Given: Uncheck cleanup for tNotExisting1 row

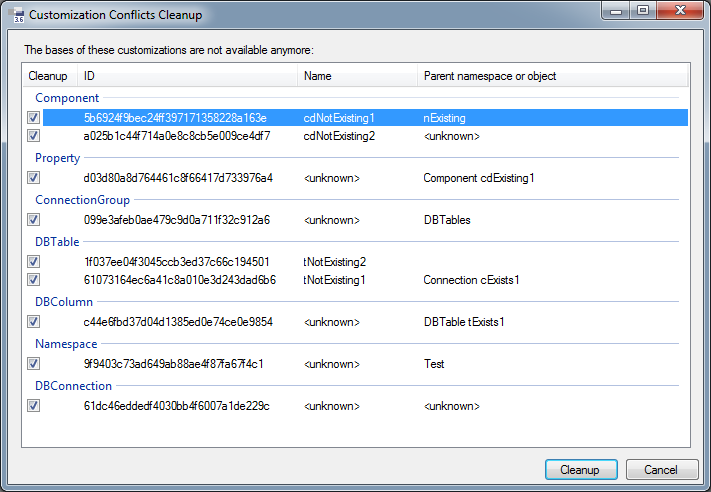Looking at the screenshot, I should (34, 280).
